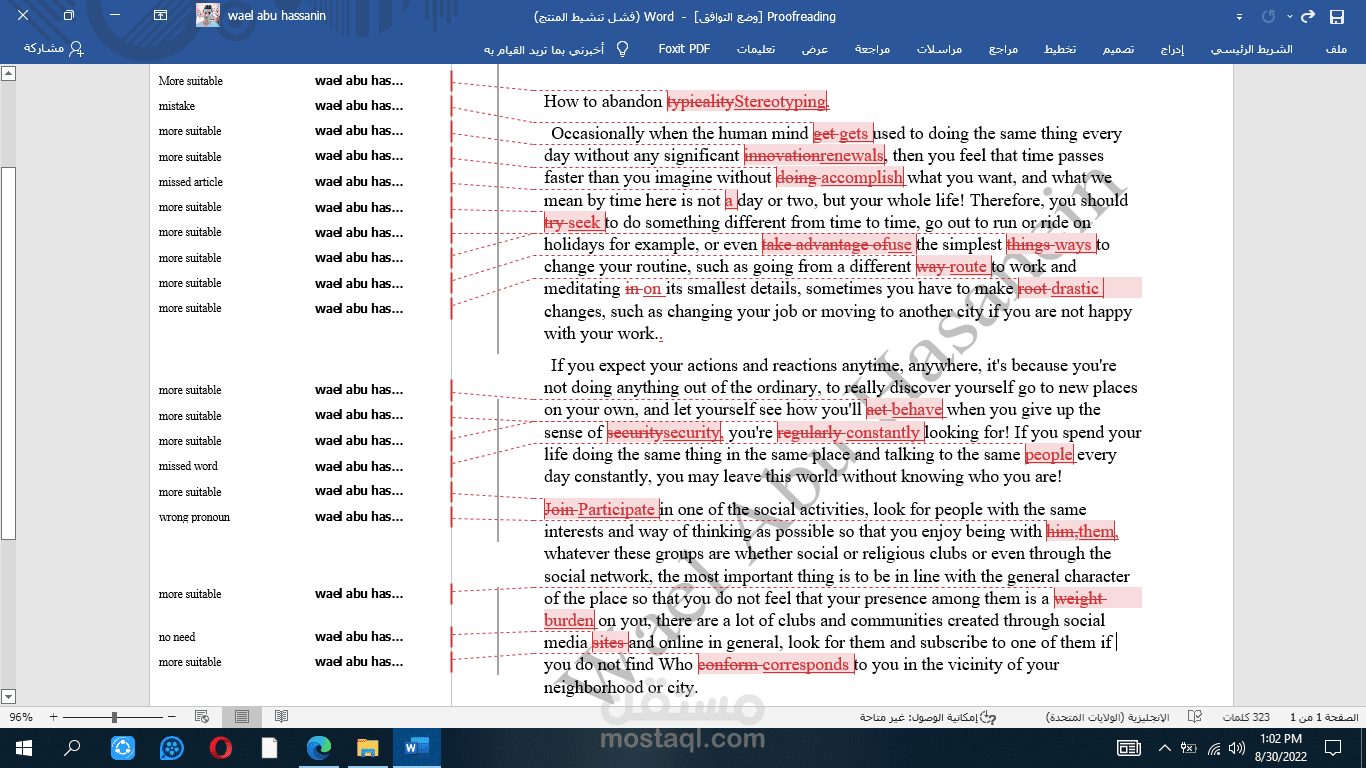Select the 'wrong pronoun' comment
This screenshot has width=1366, height=768.
(194, 518)
